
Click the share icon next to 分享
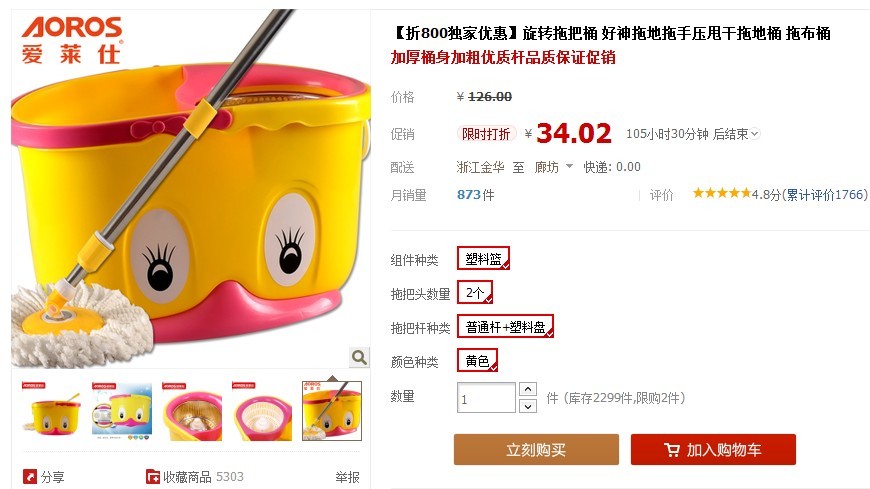(29, 477)
